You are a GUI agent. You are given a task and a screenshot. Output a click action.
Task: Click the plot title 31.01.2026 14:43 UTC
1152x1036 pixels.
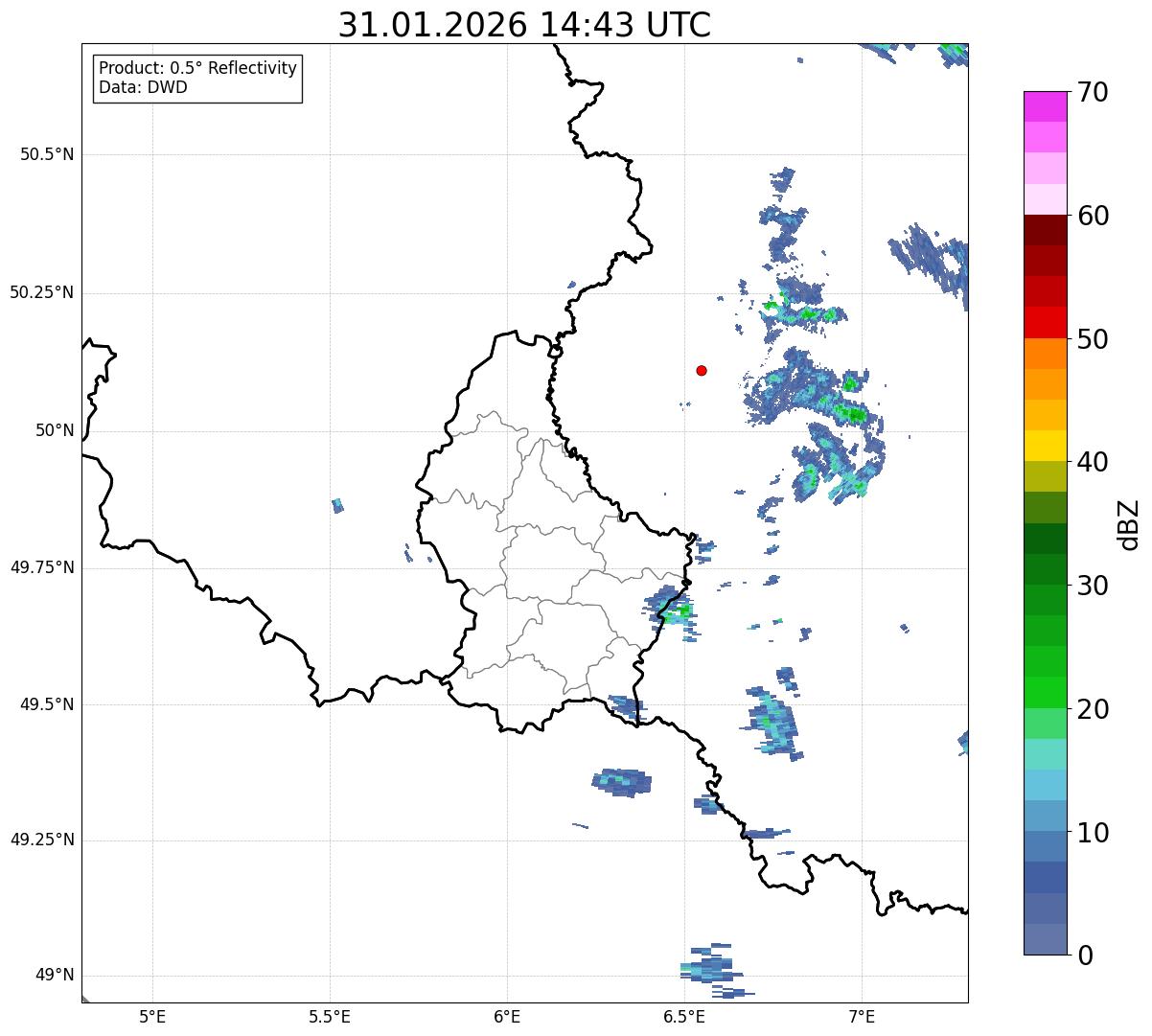click(x=524, y=25)
